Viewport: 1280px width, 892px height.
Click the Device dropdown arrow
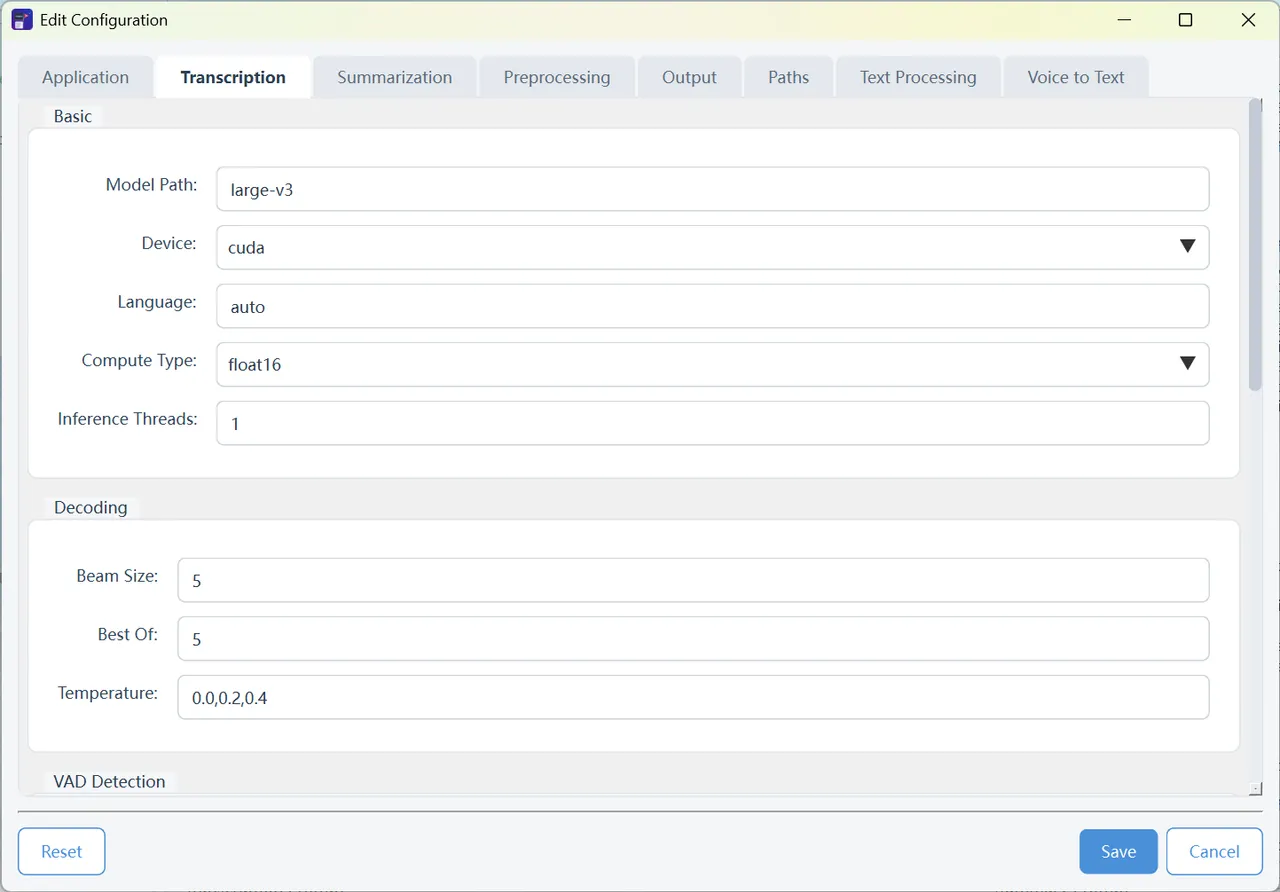(1187, 247)
